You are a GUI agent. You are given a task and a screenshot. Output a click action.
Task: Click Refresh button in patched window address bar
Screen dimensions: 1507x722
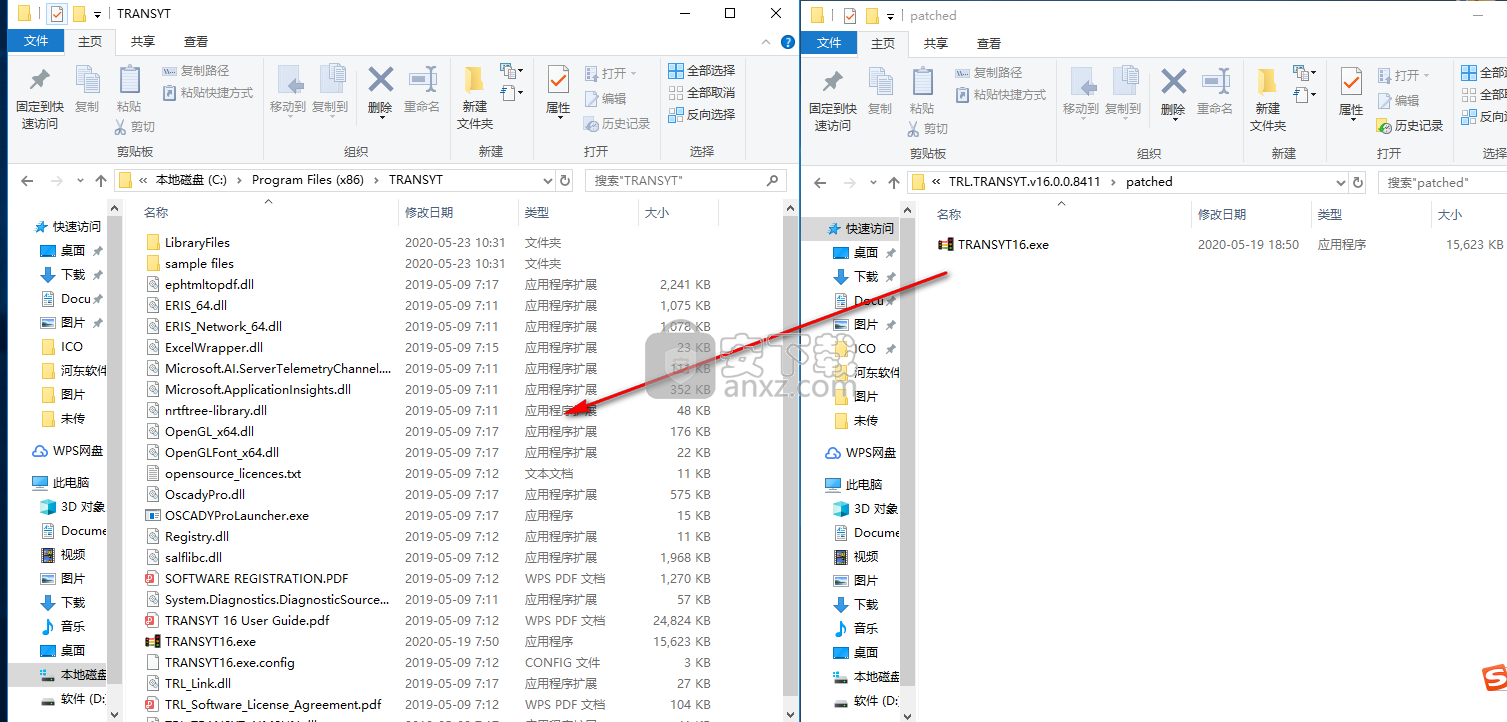point(1358,182)
